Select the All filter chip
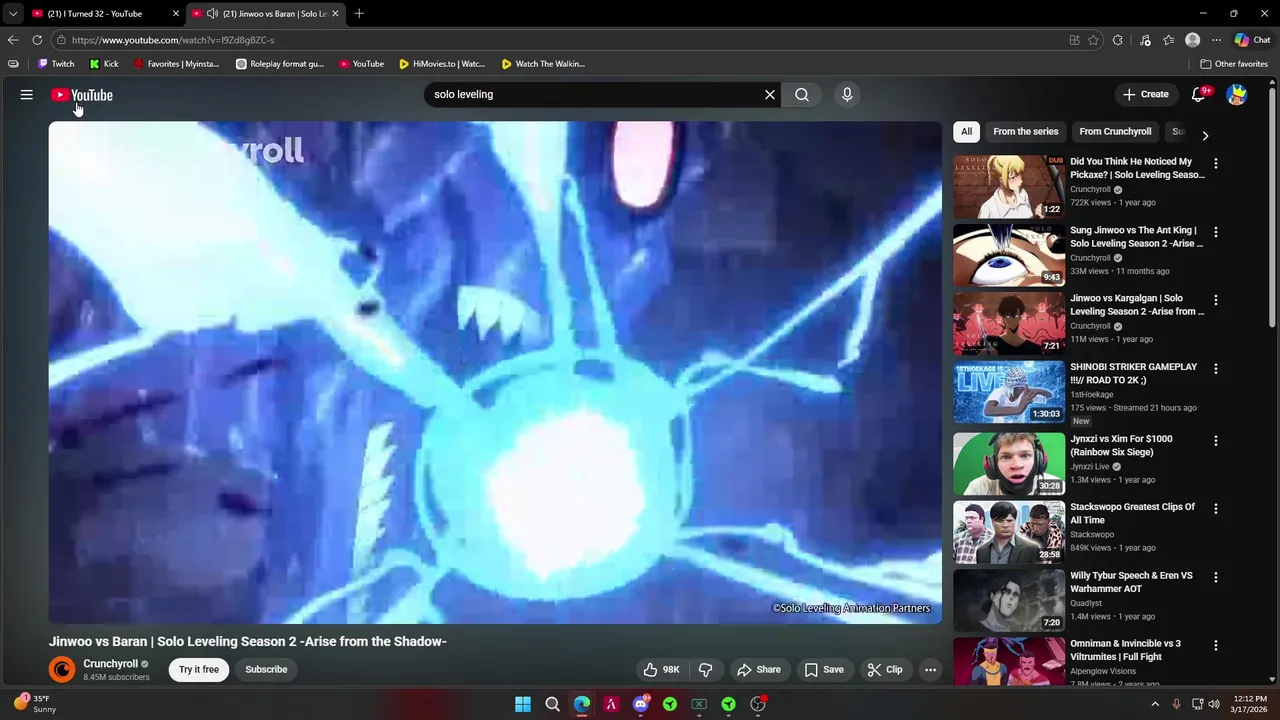Image resolution: width=1280 pixels, height=720 pixels. (966, 131)
